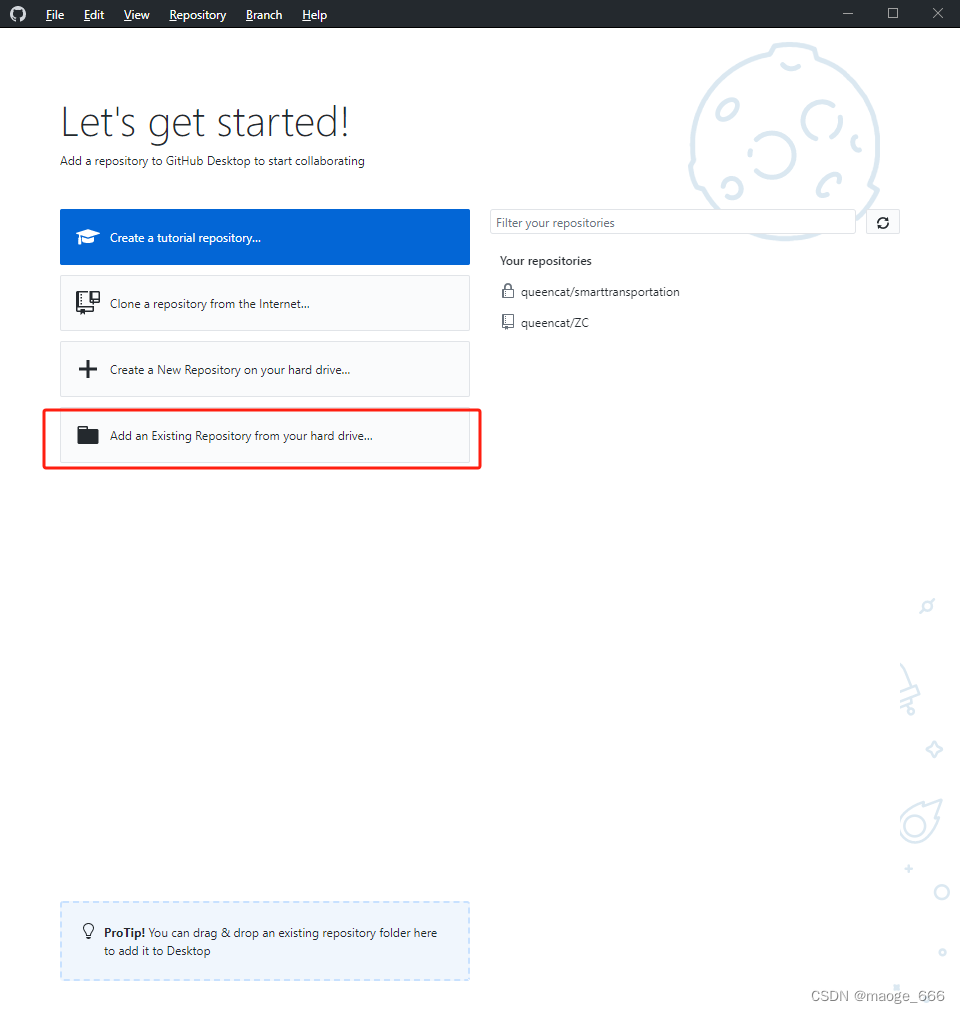This screenshot has width=960, height=1013.
Task: Select queencat/ZC repository
Action: click(x=694, y=322)
